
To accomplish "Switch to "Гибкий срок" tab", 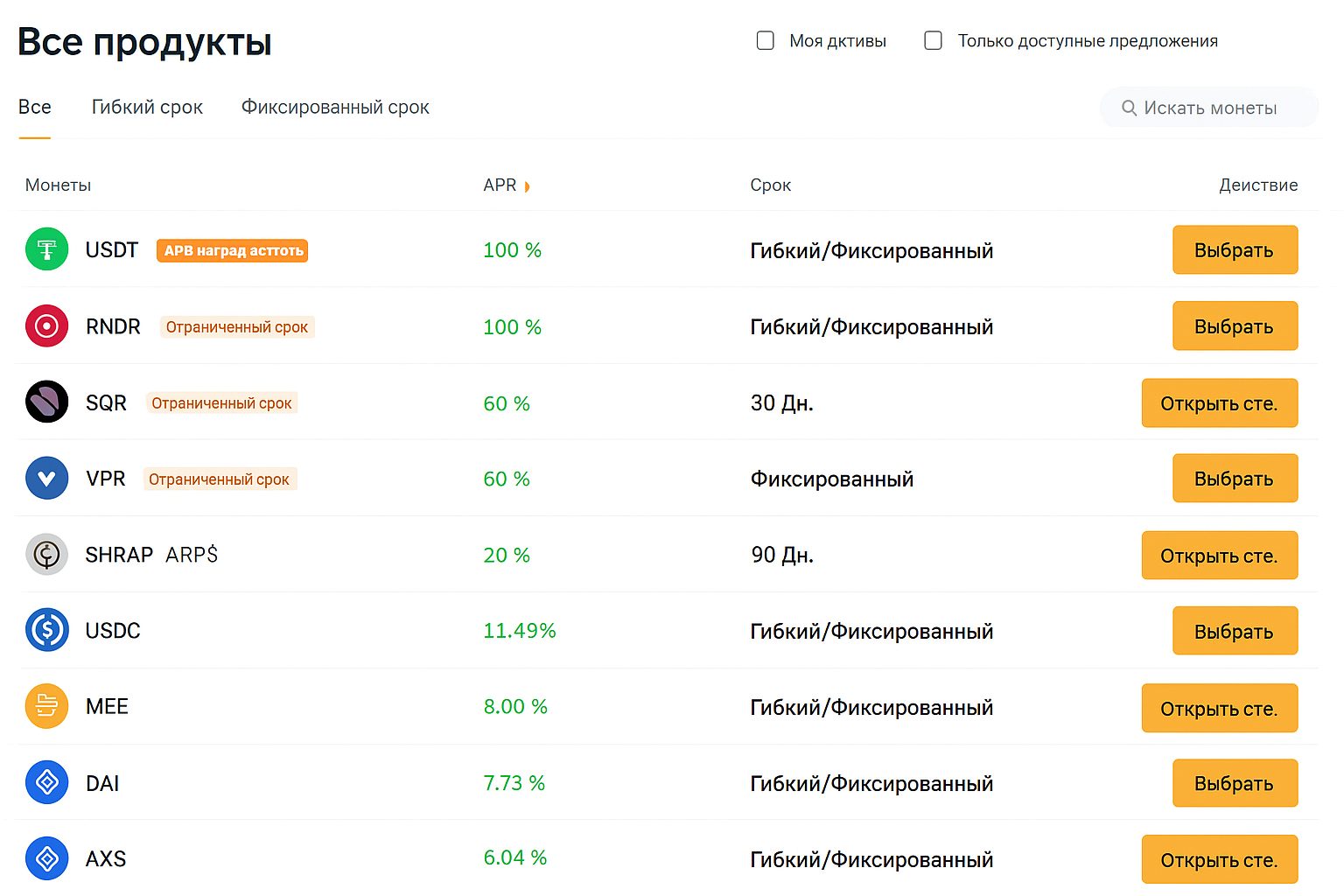I will pos(147,108).
